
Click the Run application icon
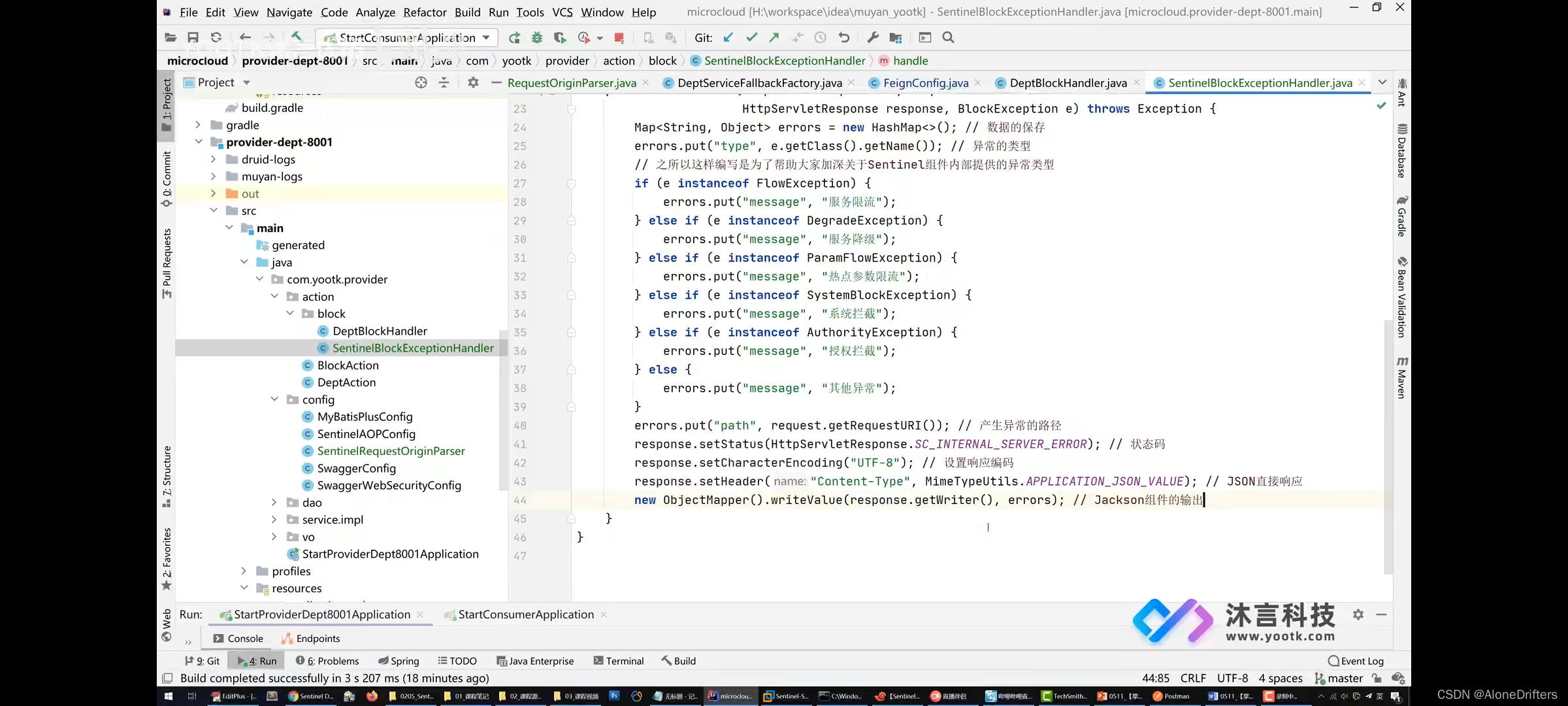point(515,38)
